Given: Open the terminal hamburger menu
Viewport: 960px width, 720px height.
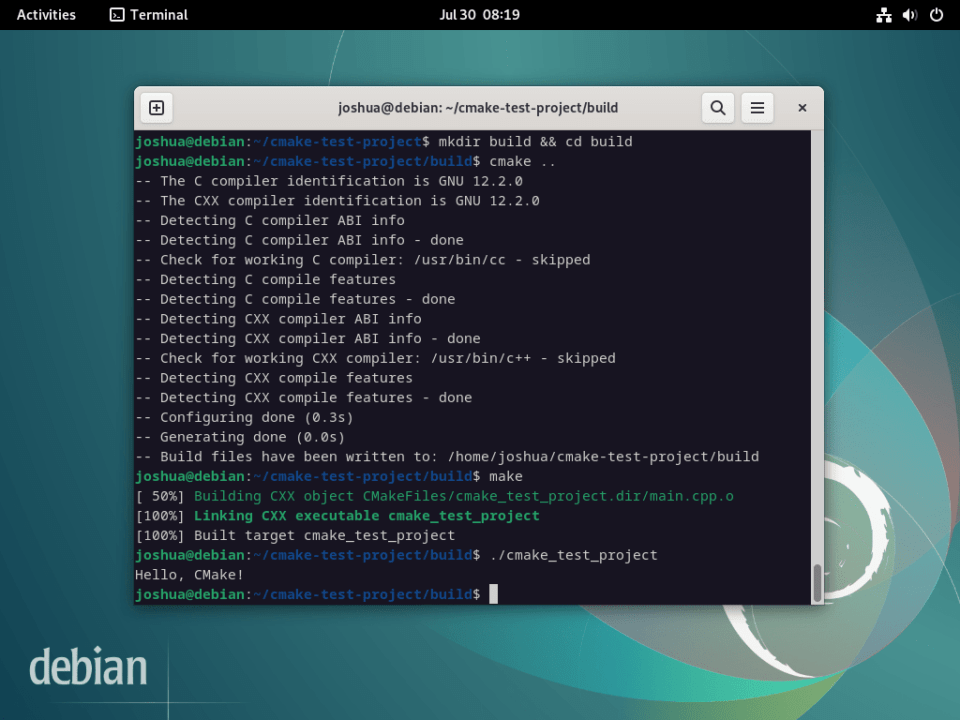Looking at the screenshot, I should [x=757, y=107].
